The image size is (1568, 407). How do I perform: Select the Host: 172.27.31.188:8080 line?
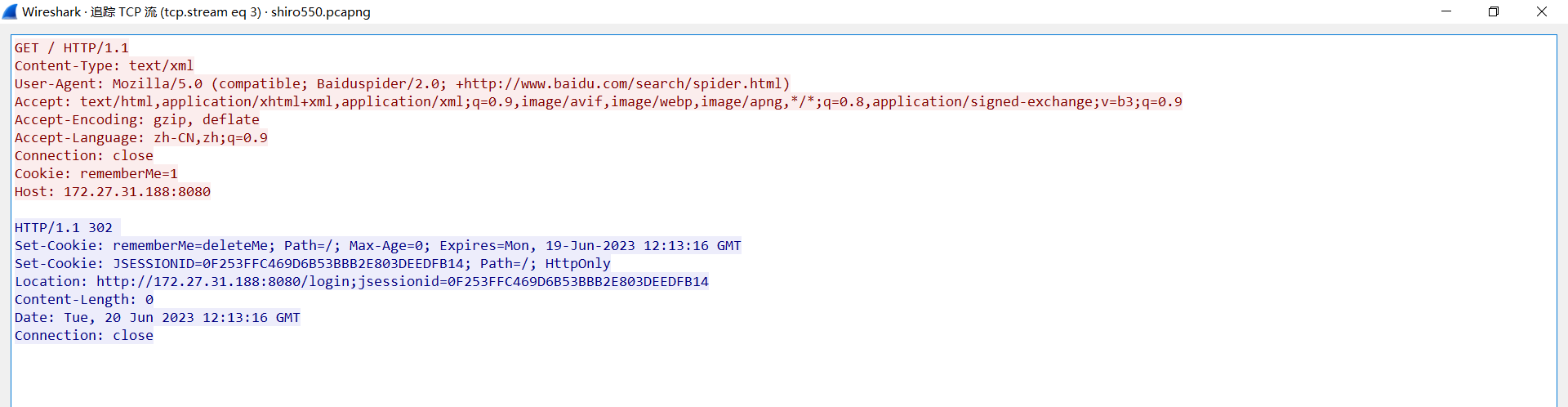pos(112,192)
